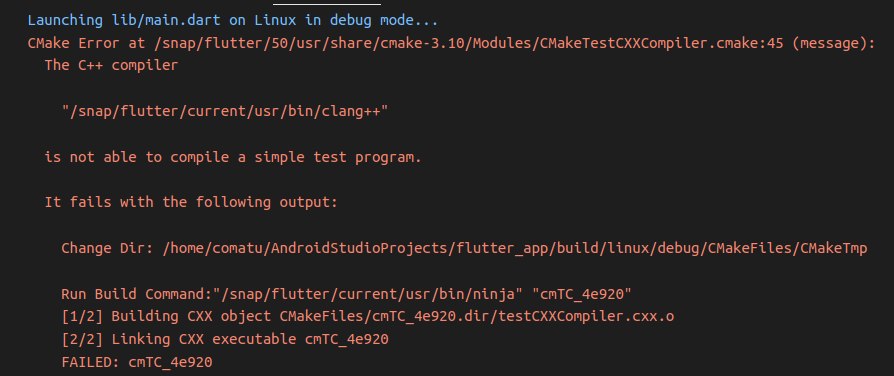Click the "FAILED: cmTC_4e920" line
The width and height of the screenshot is (894, 376).
point(137,362)
